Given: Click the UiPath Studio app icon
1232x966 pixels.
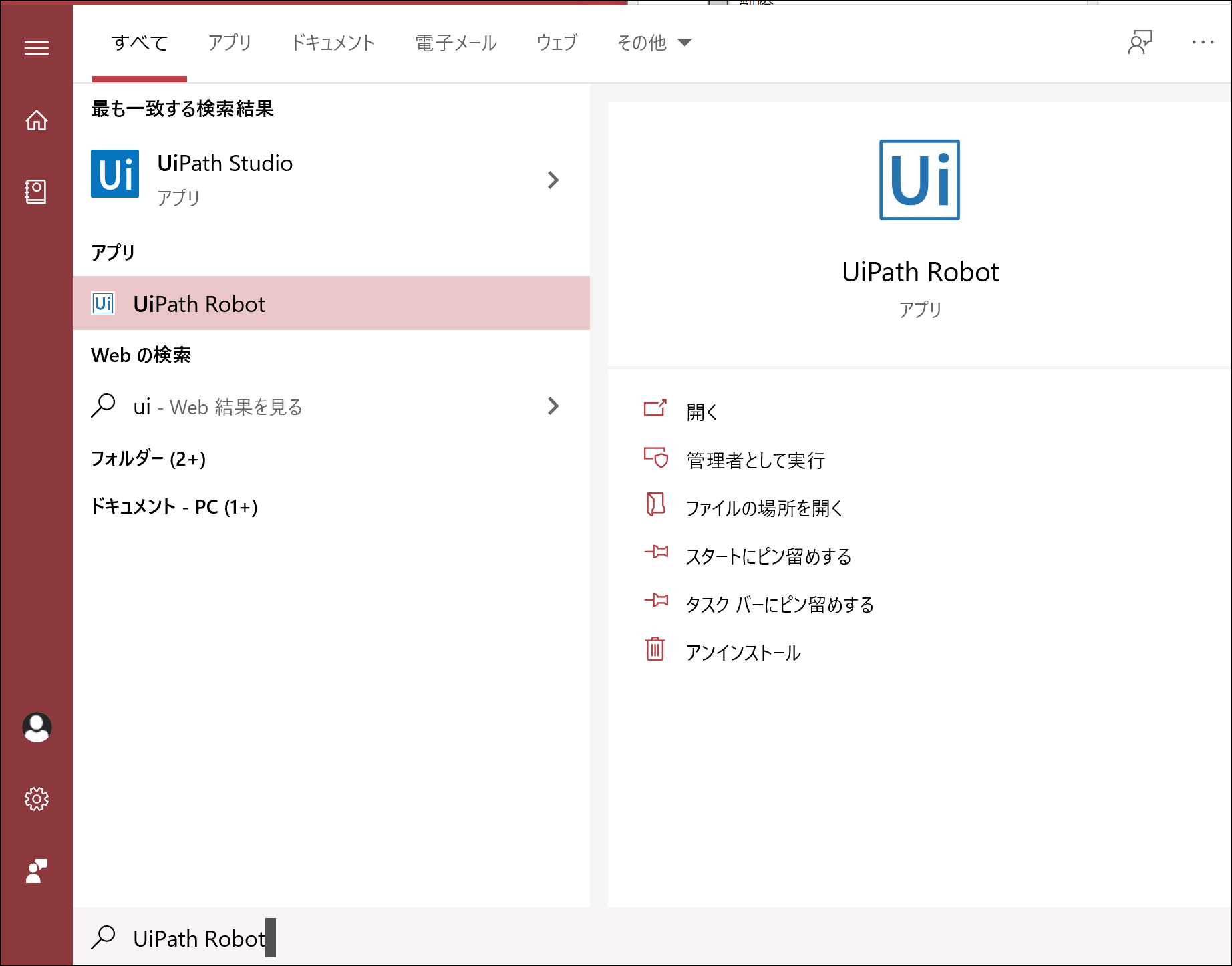Looking at the screenshot, I should pyautogui.click(x=115, y=174).
